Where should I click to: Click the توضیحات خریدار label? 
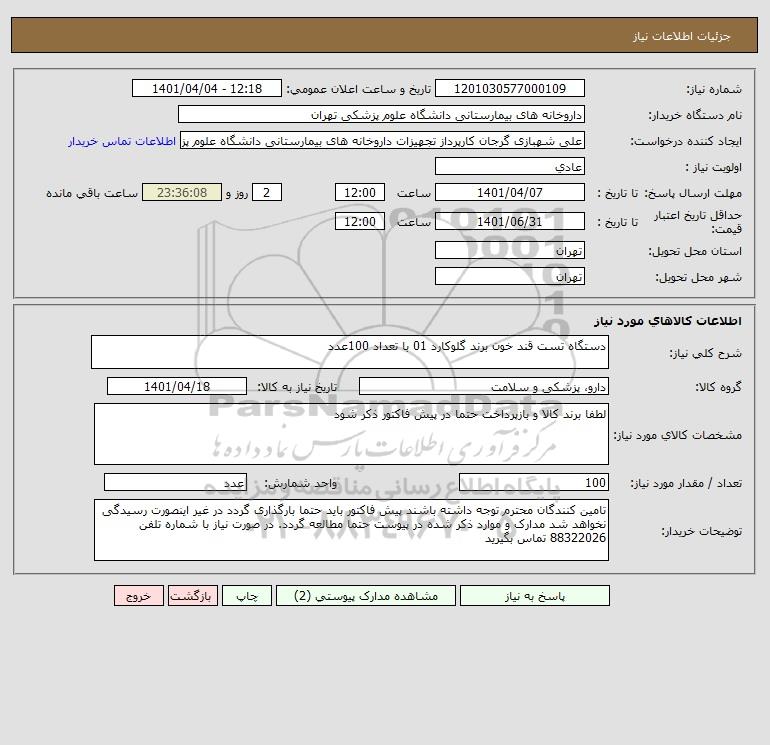[702, 531]
